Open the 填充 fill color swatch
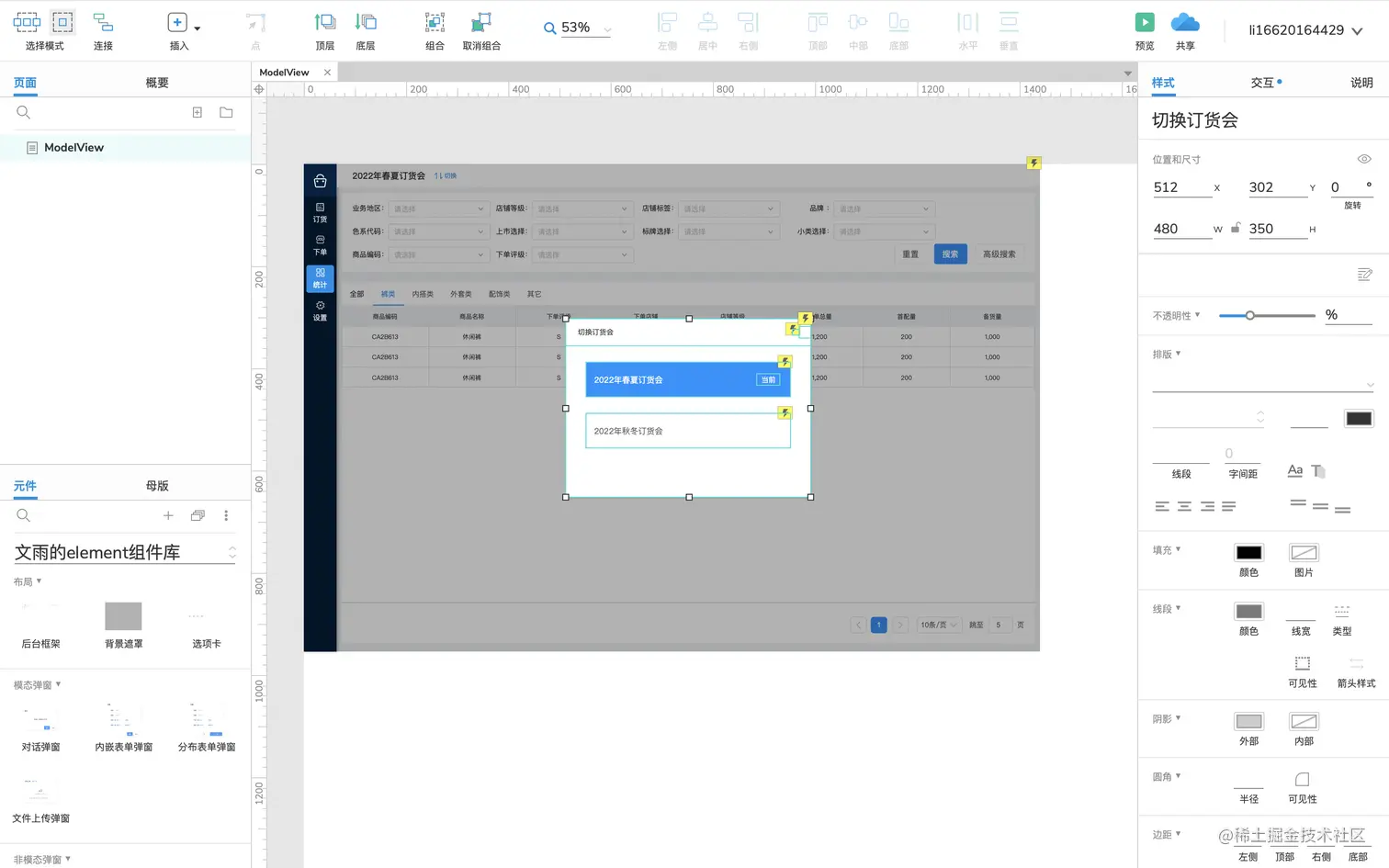This screenshot has width=1389, height=868. click(1248, 552)
